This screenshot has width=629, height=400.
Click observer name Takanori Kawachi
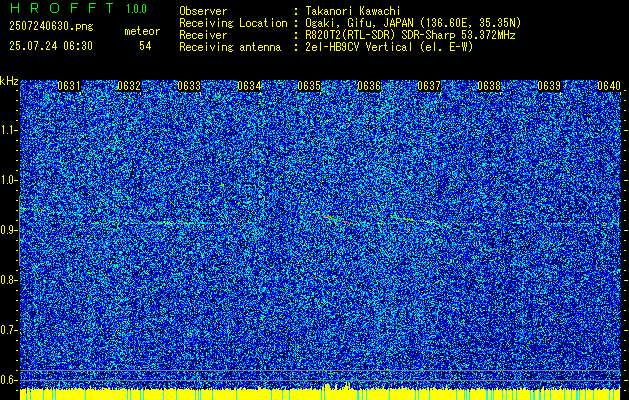coord(353,11)
